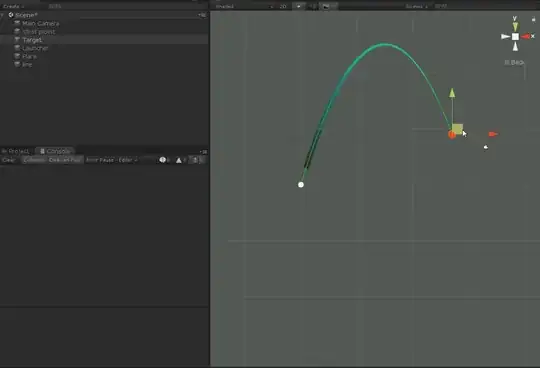The height and width of the screenshot is (368, 540).
Task: Click the green Y axis gizmo cone
Action: click(x=515, y=26)
